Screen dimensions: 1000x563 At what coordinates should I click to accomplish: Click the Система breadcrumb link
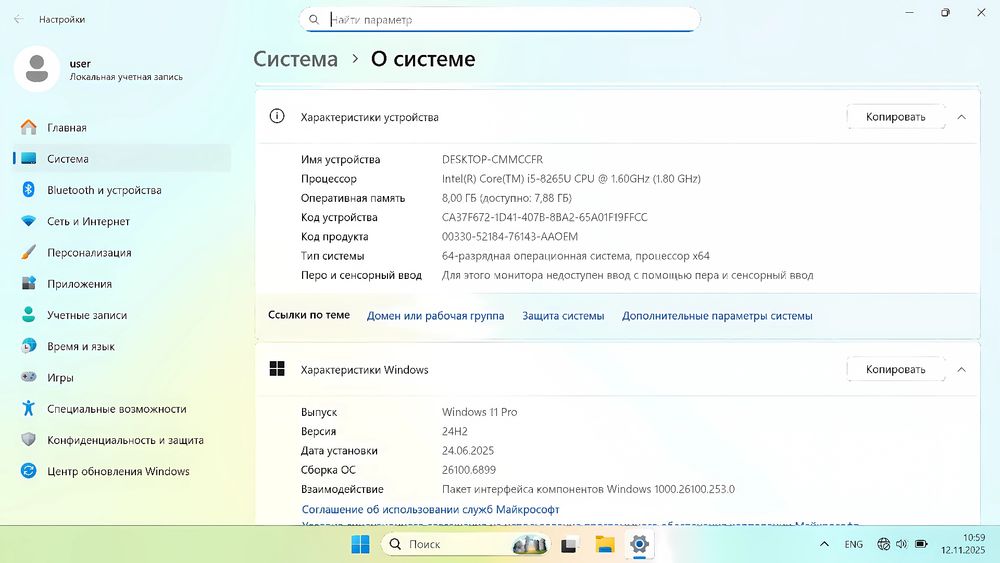[295, 59]
